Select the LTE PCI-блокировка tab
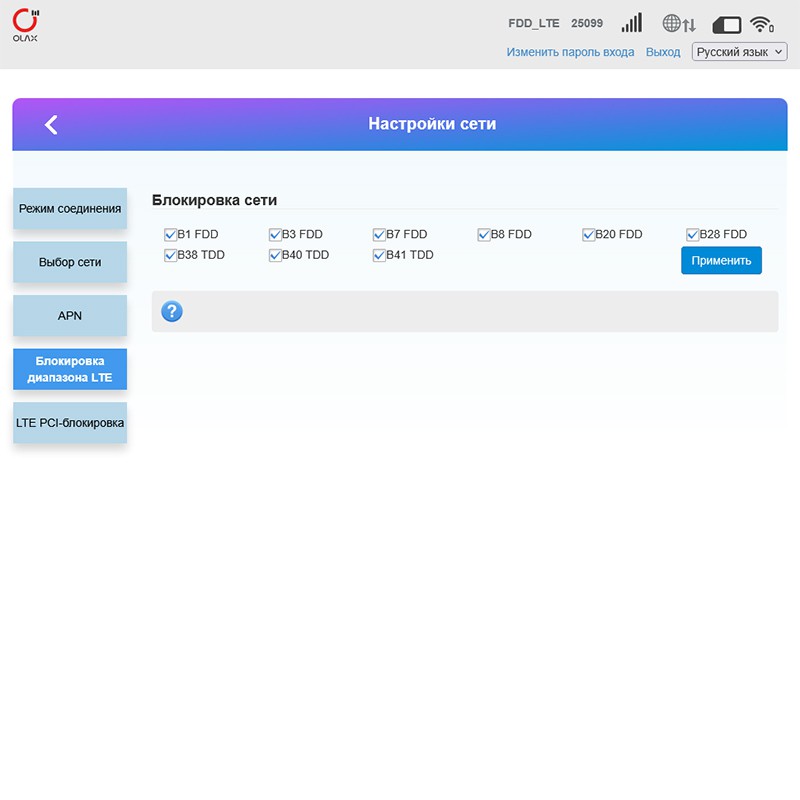 pos(70,423)
